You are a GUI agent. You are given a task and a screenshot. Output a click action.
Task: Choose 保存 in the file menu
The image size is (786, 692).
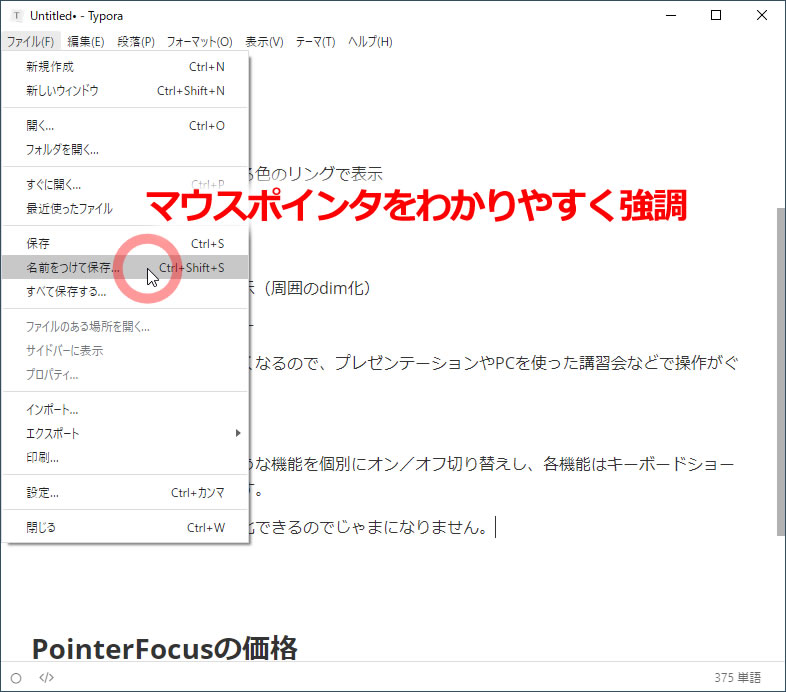coord(125,244)
